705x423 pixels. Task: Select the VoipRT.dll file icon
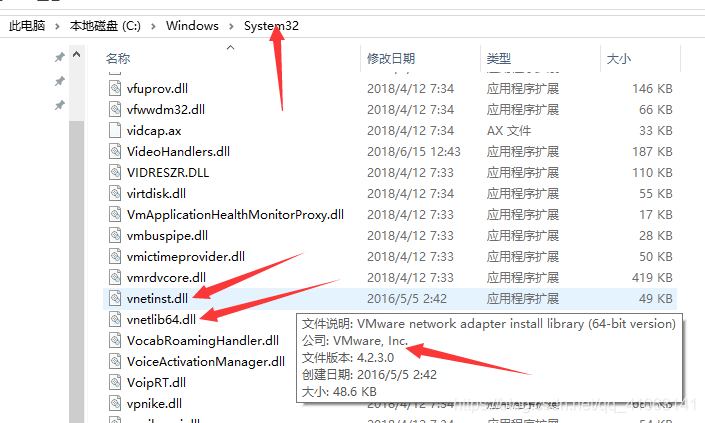pyautogui.click(x=115, y=383)
